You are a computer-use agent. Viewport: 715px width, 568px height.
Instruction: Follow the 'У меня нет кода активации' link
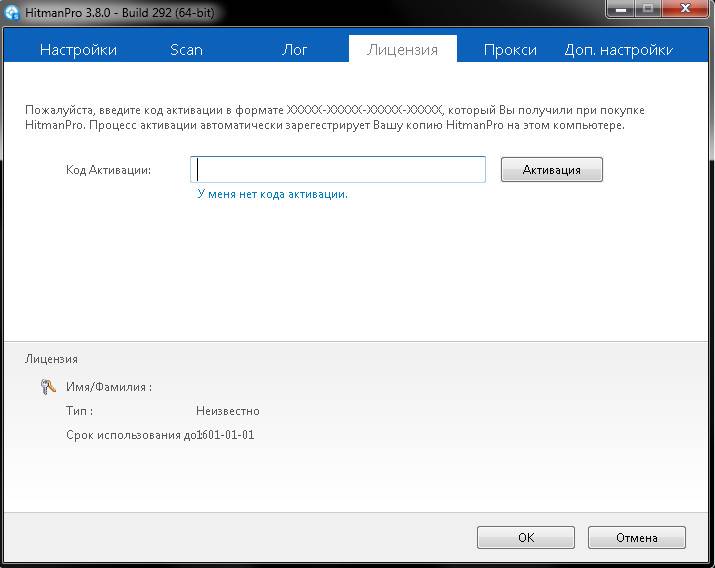(272, 194)
